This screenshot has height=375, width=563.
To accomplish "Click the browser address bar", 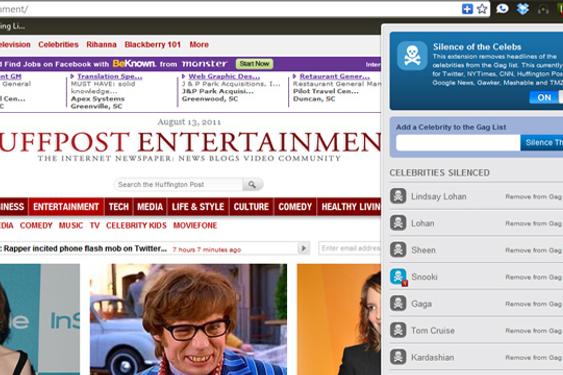I will pos(230,9).
